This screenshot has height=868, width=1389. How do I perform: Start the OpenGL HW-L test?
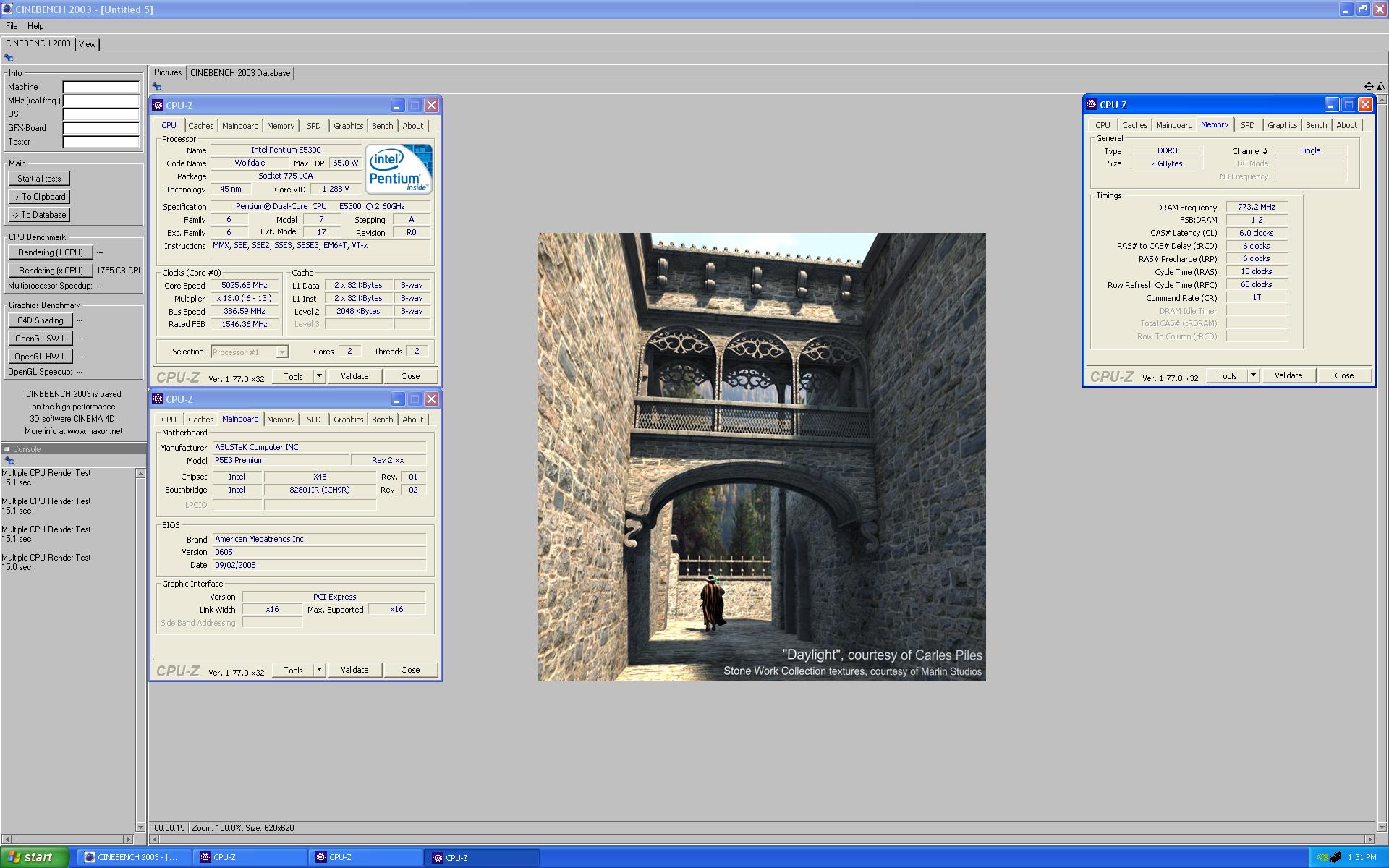point(41,357)
